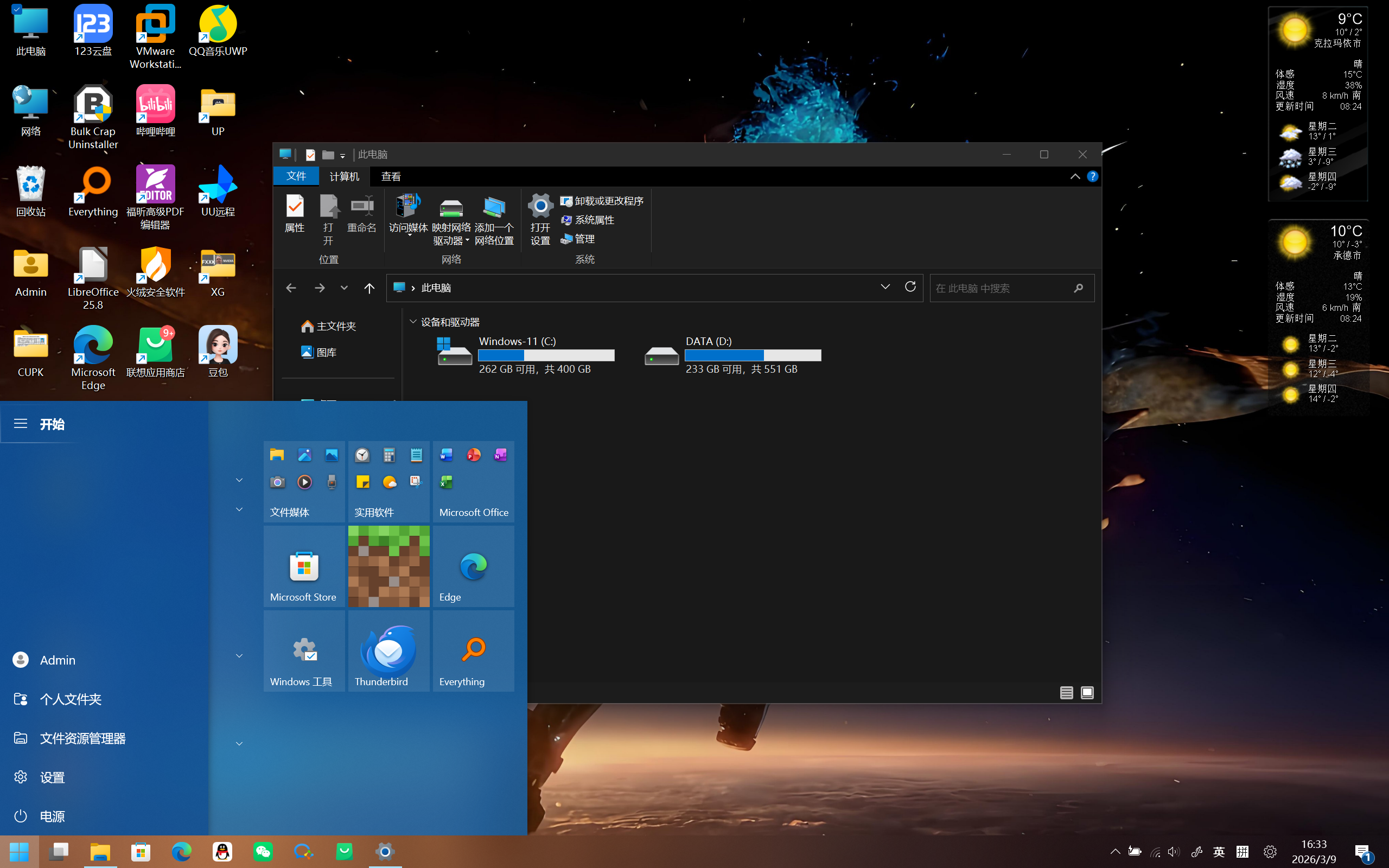Open System properties in the ribbon
This screenshot has width=1389, height=868.
pyautogui.click(x=587, y=220)
